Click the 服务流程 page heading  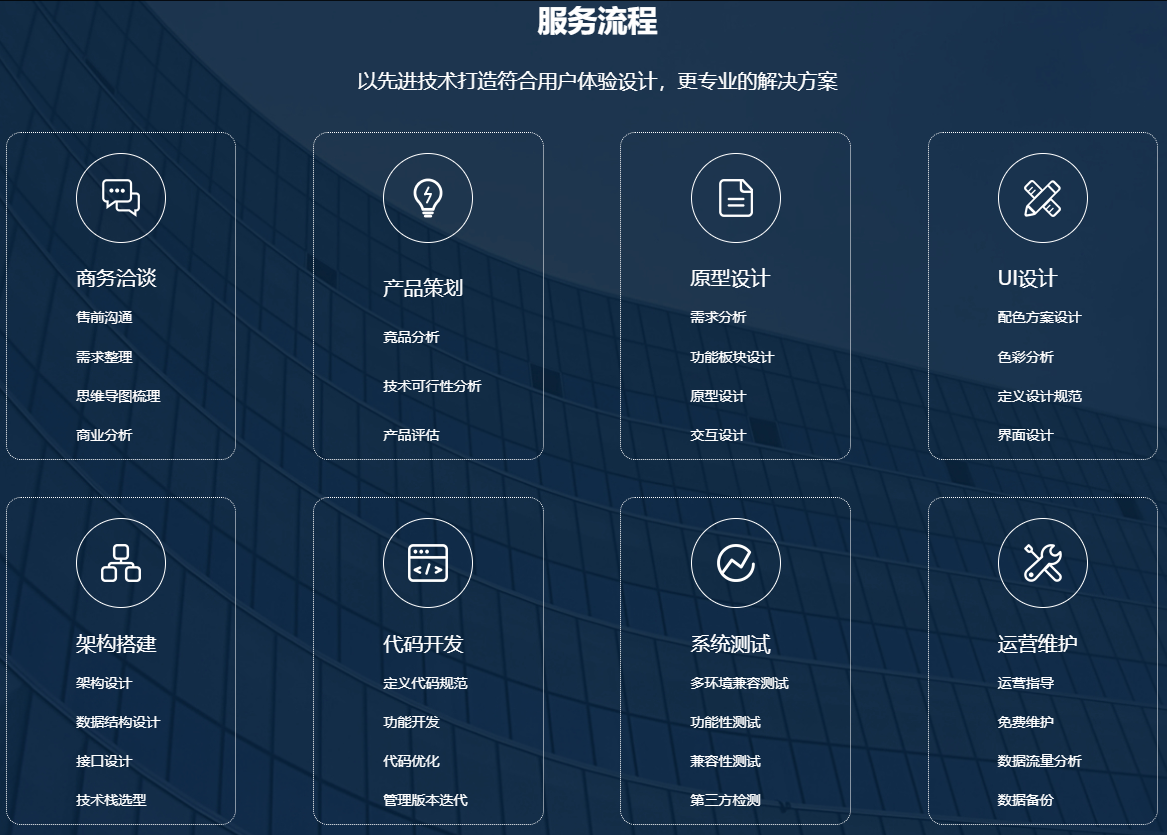click(597, 21)
